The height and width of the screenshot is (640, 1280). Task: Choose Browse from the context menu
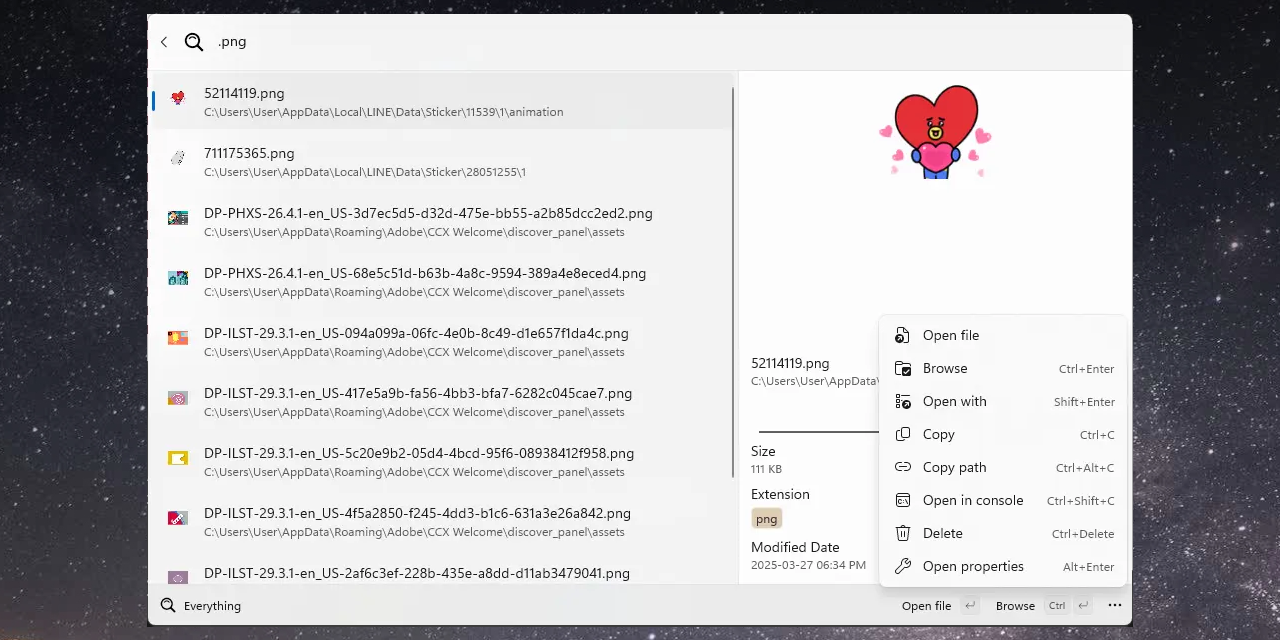(1003, 368)
